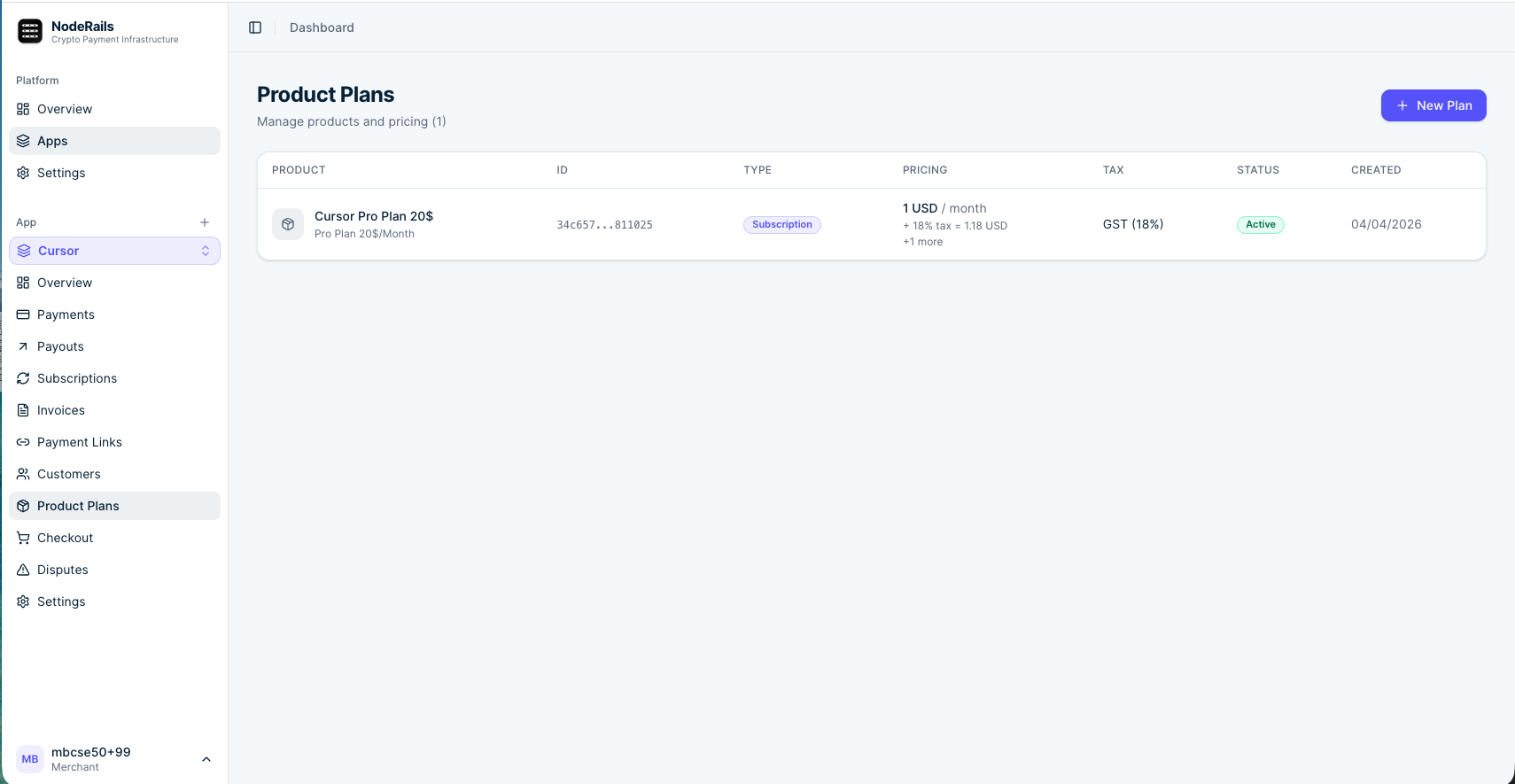Click the Platform Settings gear icon

point(23,173)
